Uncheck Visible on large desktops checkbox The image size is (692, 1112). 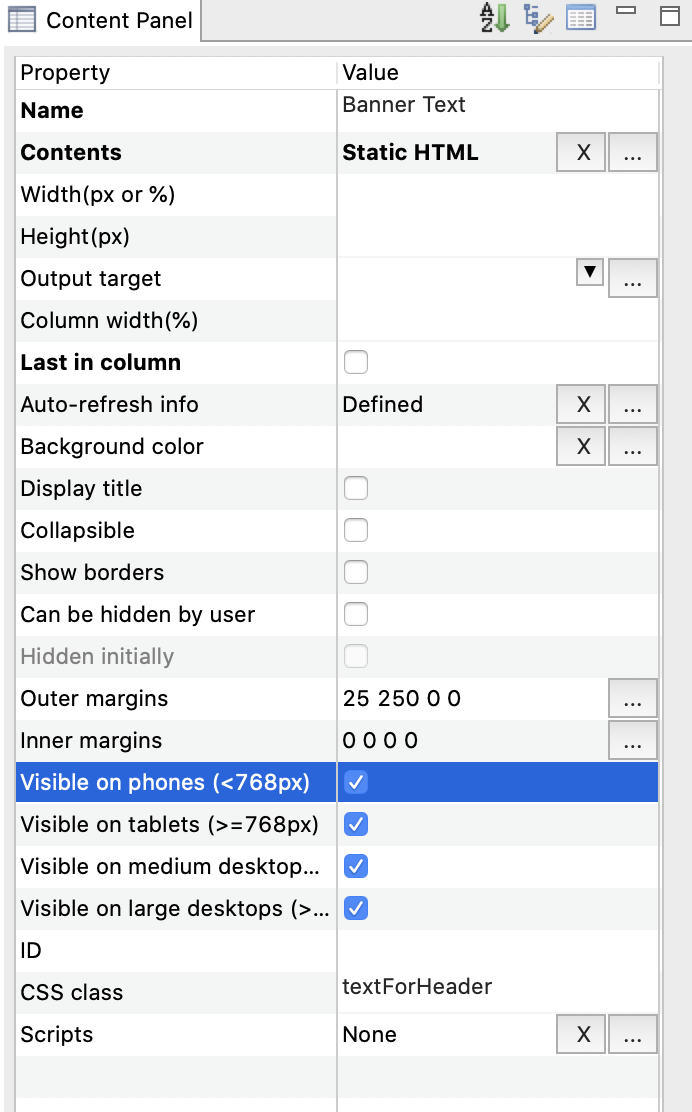coord(356,908)
